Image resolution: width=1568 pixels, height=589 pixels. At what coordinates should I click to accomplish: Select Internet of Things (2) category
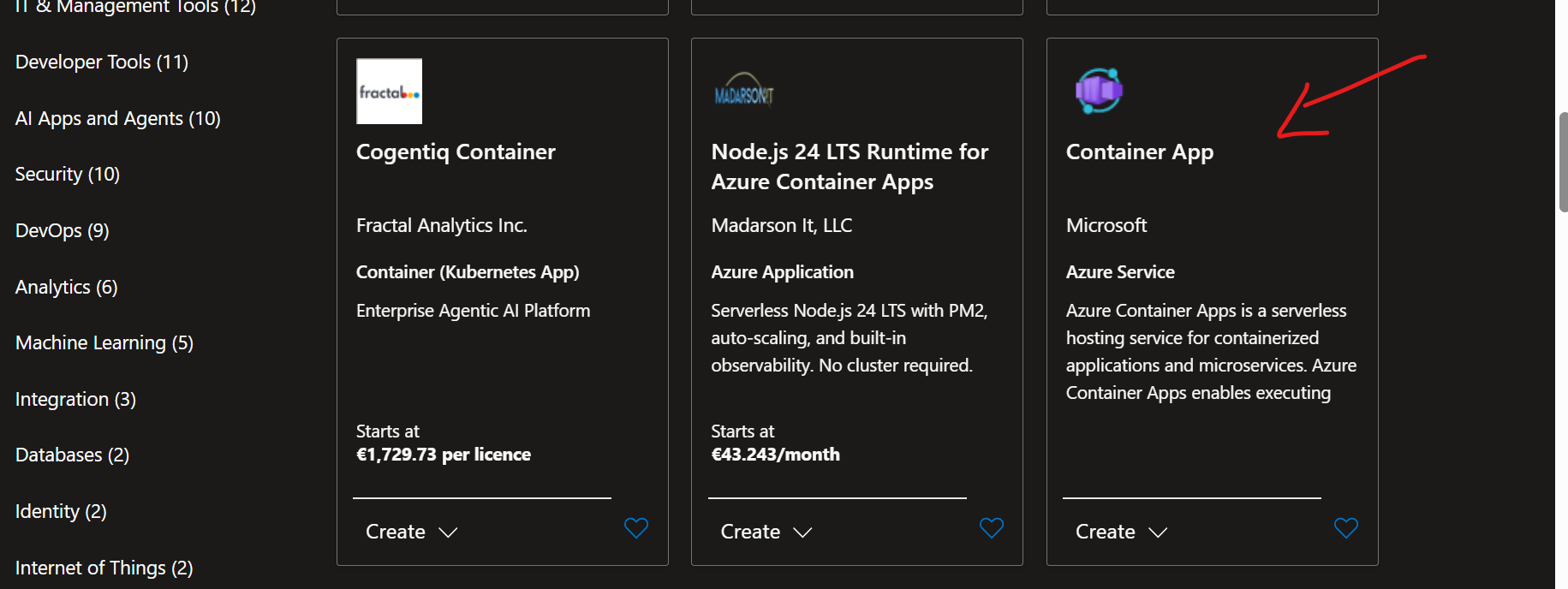[x=104, y=568]
